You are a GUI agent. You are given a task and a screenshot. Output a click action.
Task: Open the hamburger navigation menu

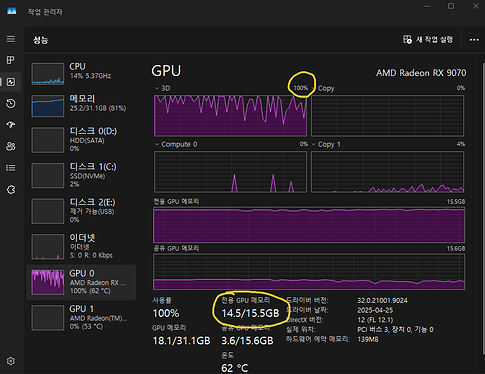tap(11, 39)
